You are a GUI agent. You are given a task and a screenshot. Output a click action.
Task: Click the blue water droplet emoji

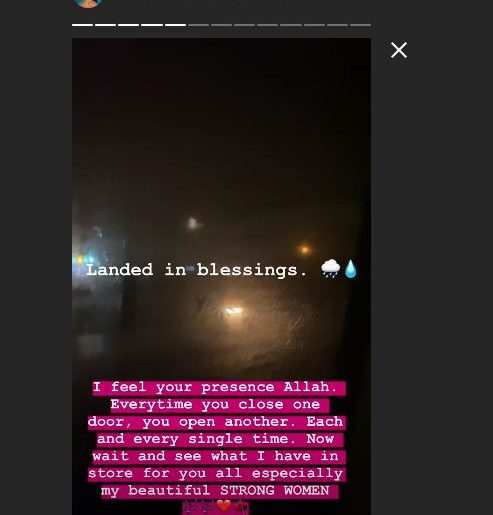click(350, 269)
